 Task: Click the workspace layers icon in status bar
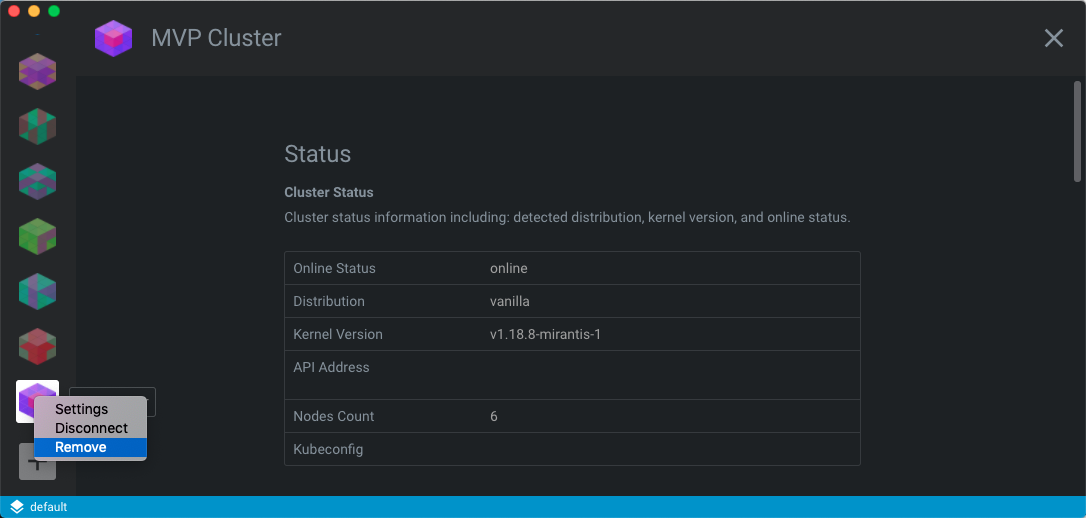click(17, 507)
